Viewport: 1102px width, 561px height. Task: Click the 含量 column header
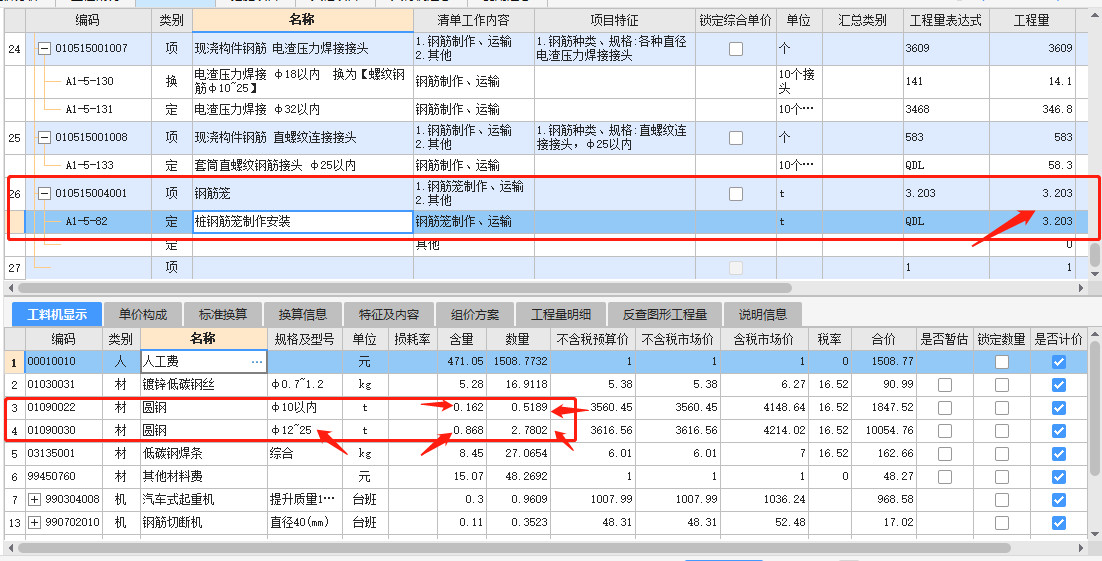pyautogui.click(x=461, y=339)
